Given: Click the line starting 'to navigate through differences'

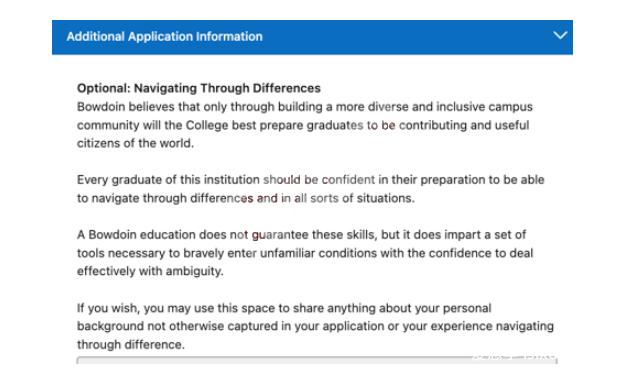Looking at the screenshot, I should [246, 198].
